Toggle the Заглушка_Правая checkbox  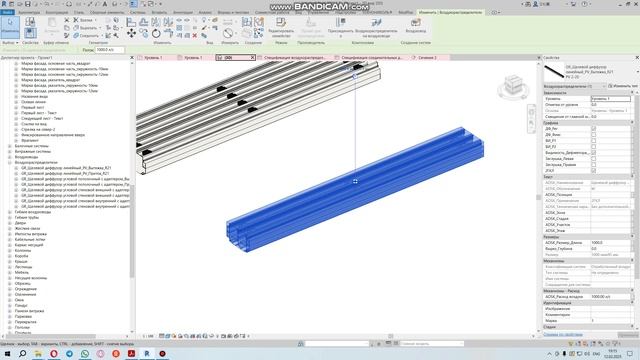593,164
